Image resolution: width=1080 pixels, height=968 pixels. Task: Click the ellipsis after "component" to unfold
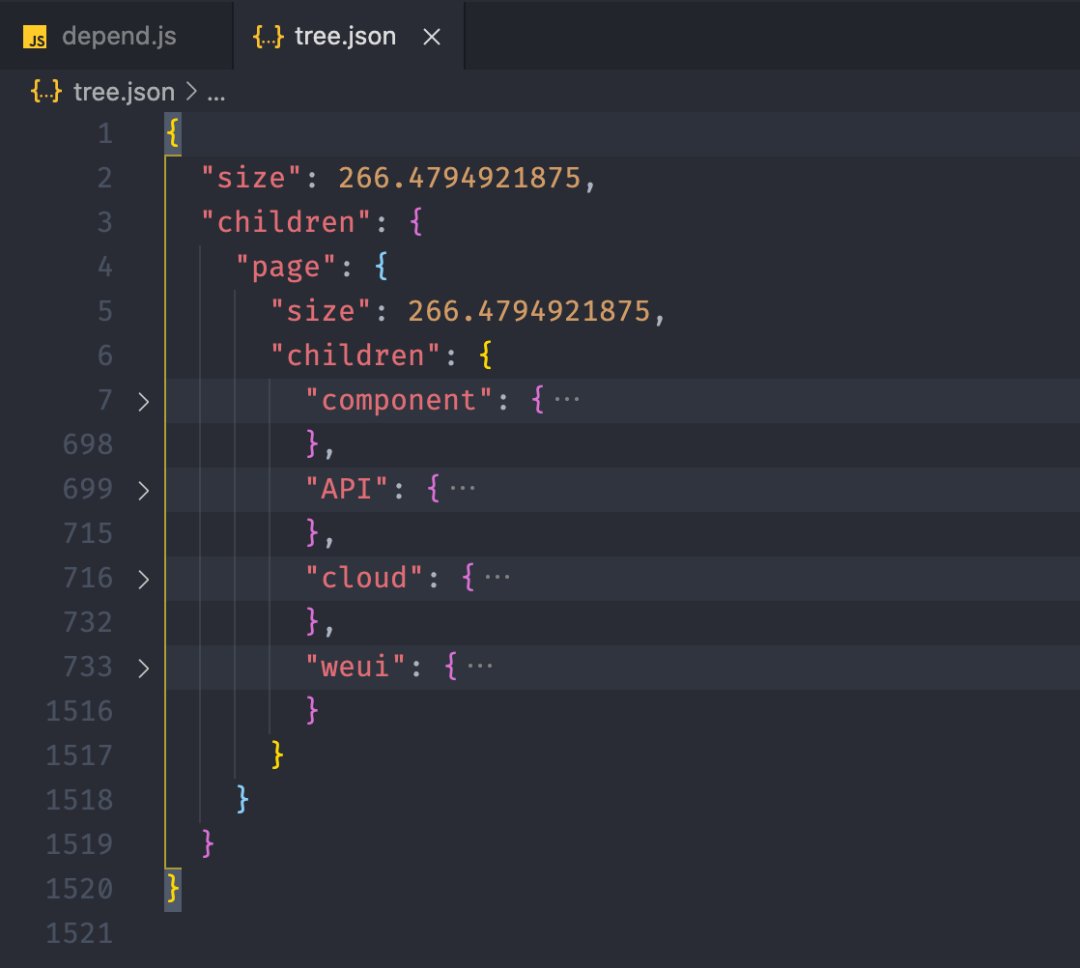coord(567,400)
